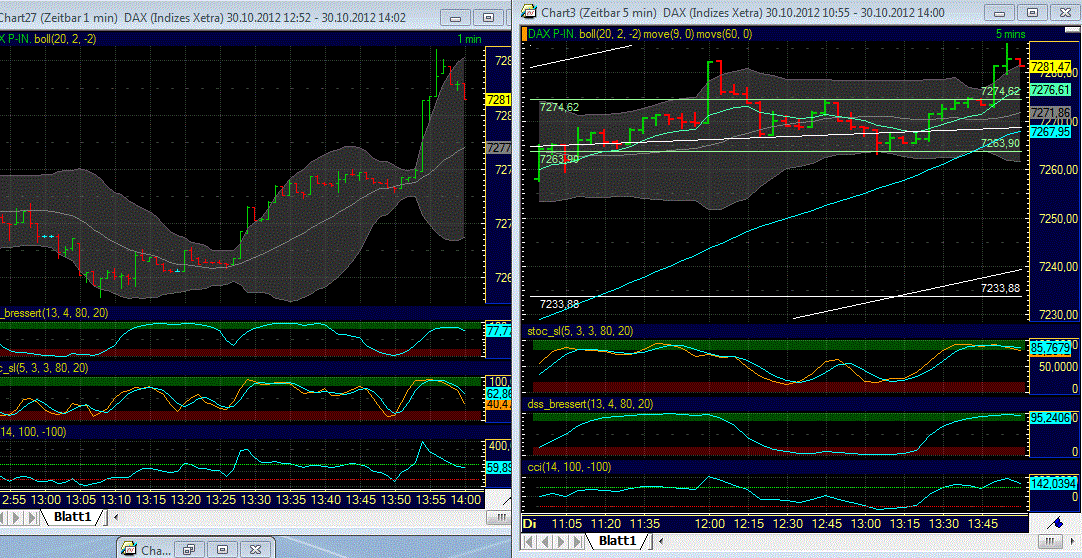Minimize the Chart3 window
Screen dimensions: 1082x558
999,12
